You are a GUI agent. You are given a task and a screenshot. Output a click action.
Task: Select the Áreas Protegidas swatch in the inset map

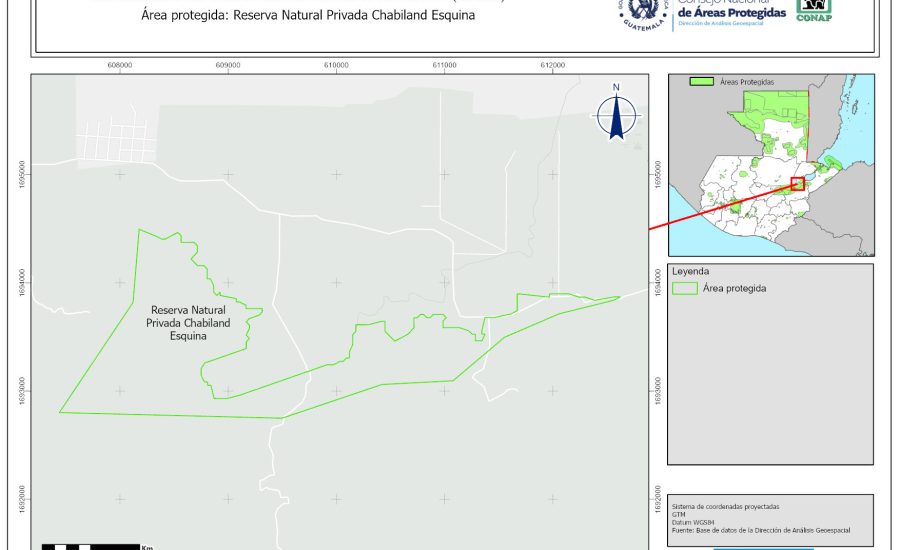(703, 81)
